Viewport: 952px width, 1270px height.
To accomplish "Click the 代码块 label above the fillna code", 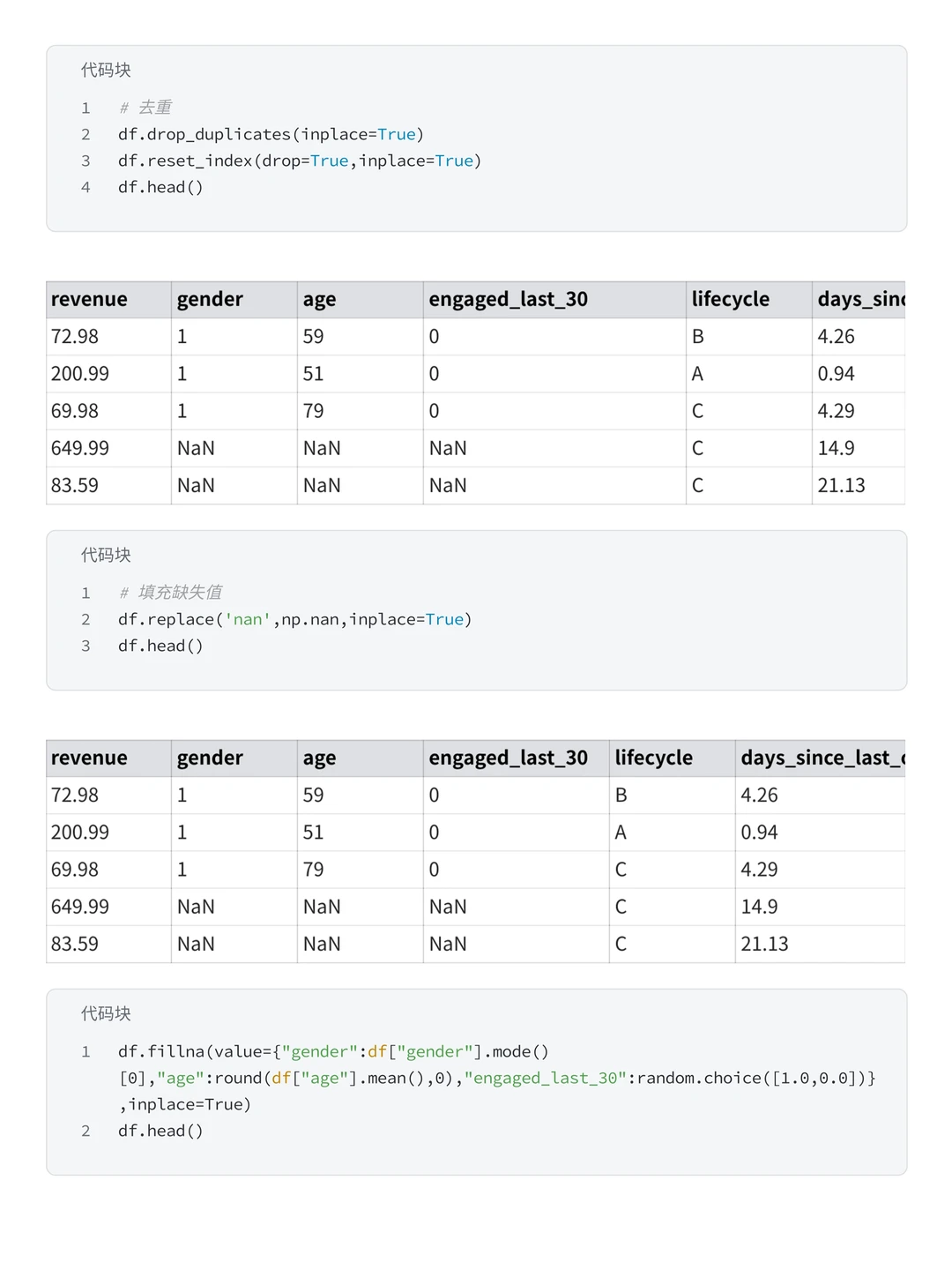I will 106,1014.
